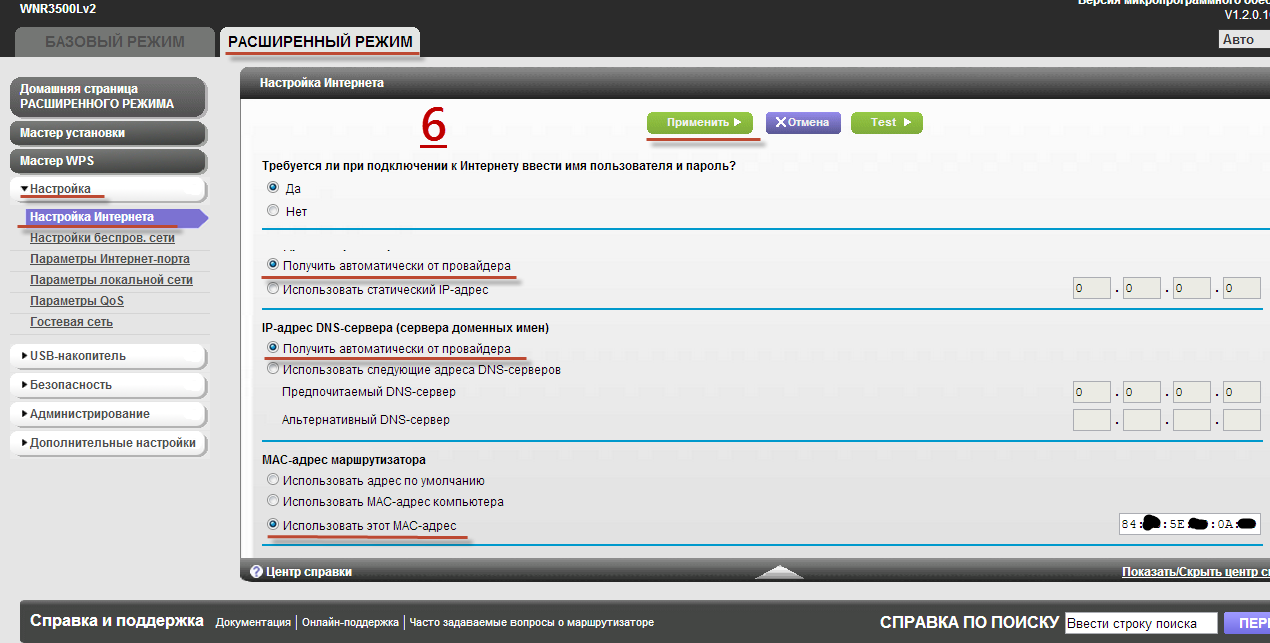Screen dimensions: 1270x643
Task: Select Получить автоматически for DNS-сервера
Action: [273, 347]
